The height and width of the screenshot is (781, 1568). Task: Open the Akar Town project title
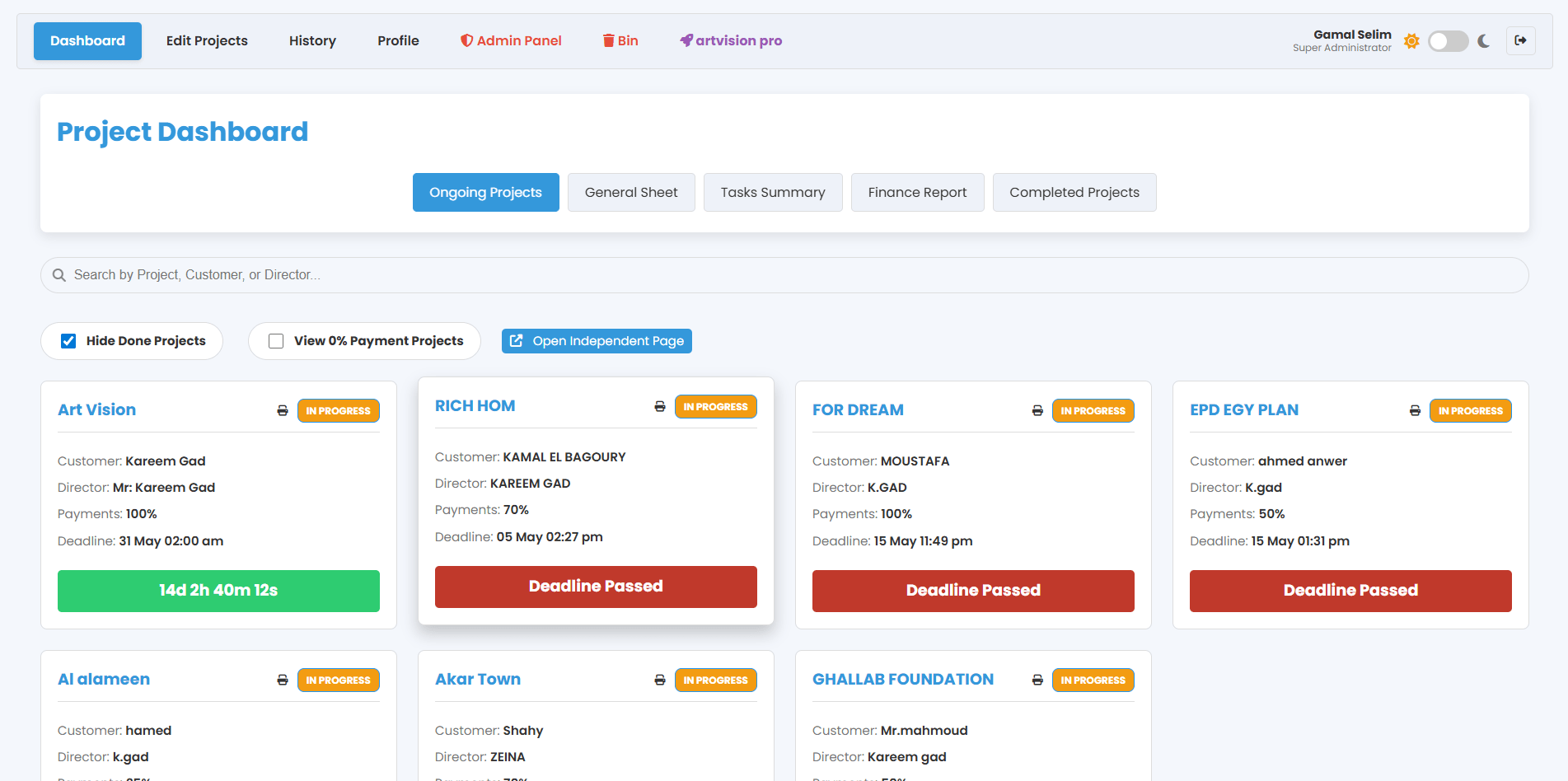click(x=478, y=680)
